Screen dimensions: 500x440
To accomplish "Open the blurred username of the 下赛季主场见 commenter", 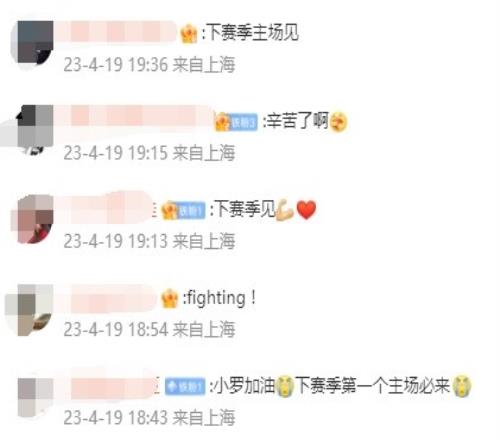I will pyautogui.click(x=117, y=32).
